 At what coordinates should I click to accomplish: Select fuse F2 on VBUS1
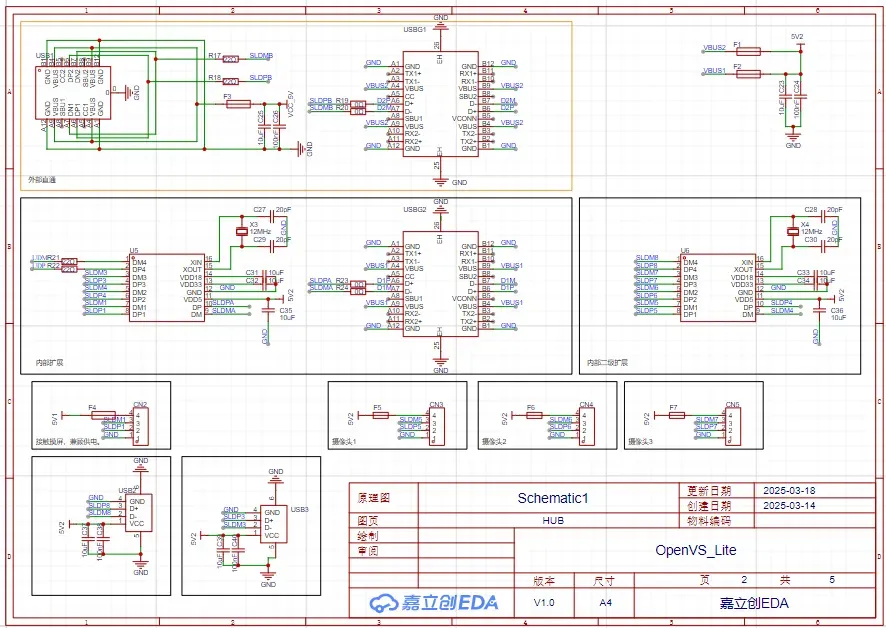point(748,73)
